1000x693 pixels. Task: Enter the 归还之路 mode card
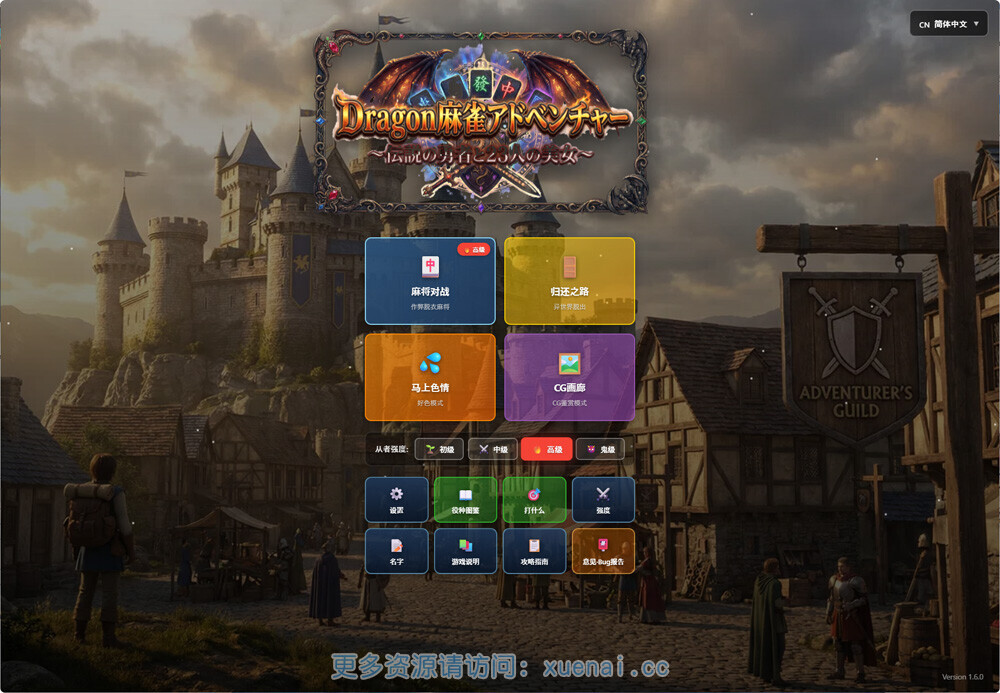tap(569, 281)
